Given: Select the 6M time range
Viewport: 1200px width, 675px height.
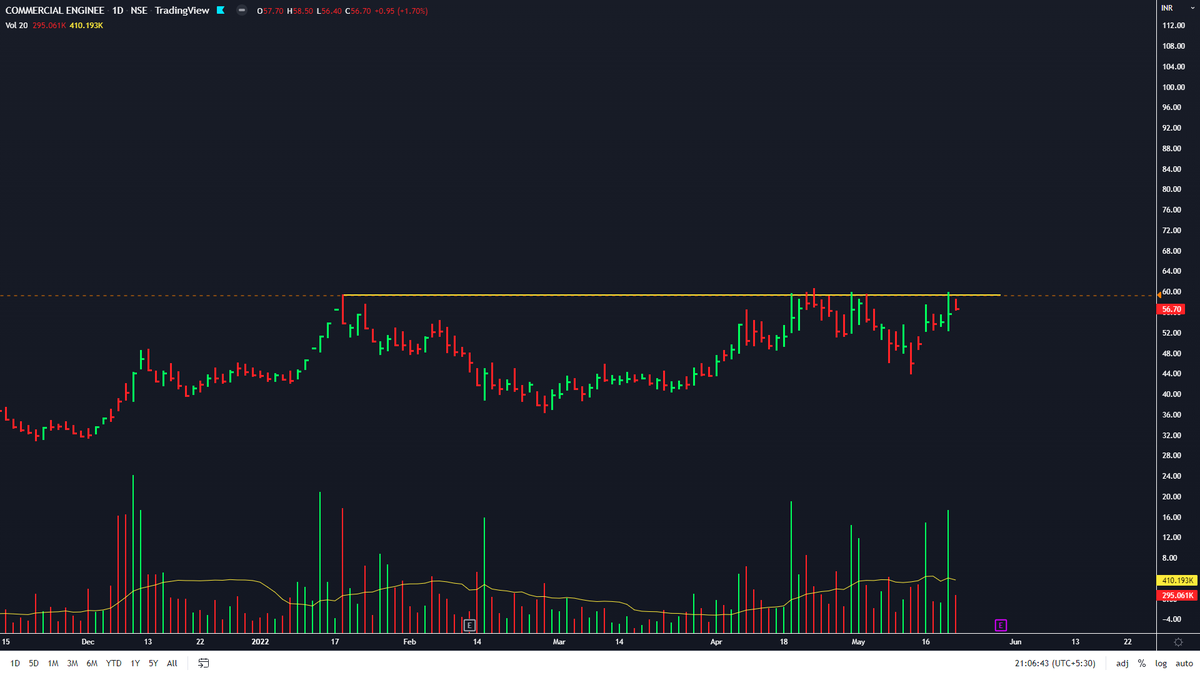Looking at the screenshot, I should pos(92,662).
